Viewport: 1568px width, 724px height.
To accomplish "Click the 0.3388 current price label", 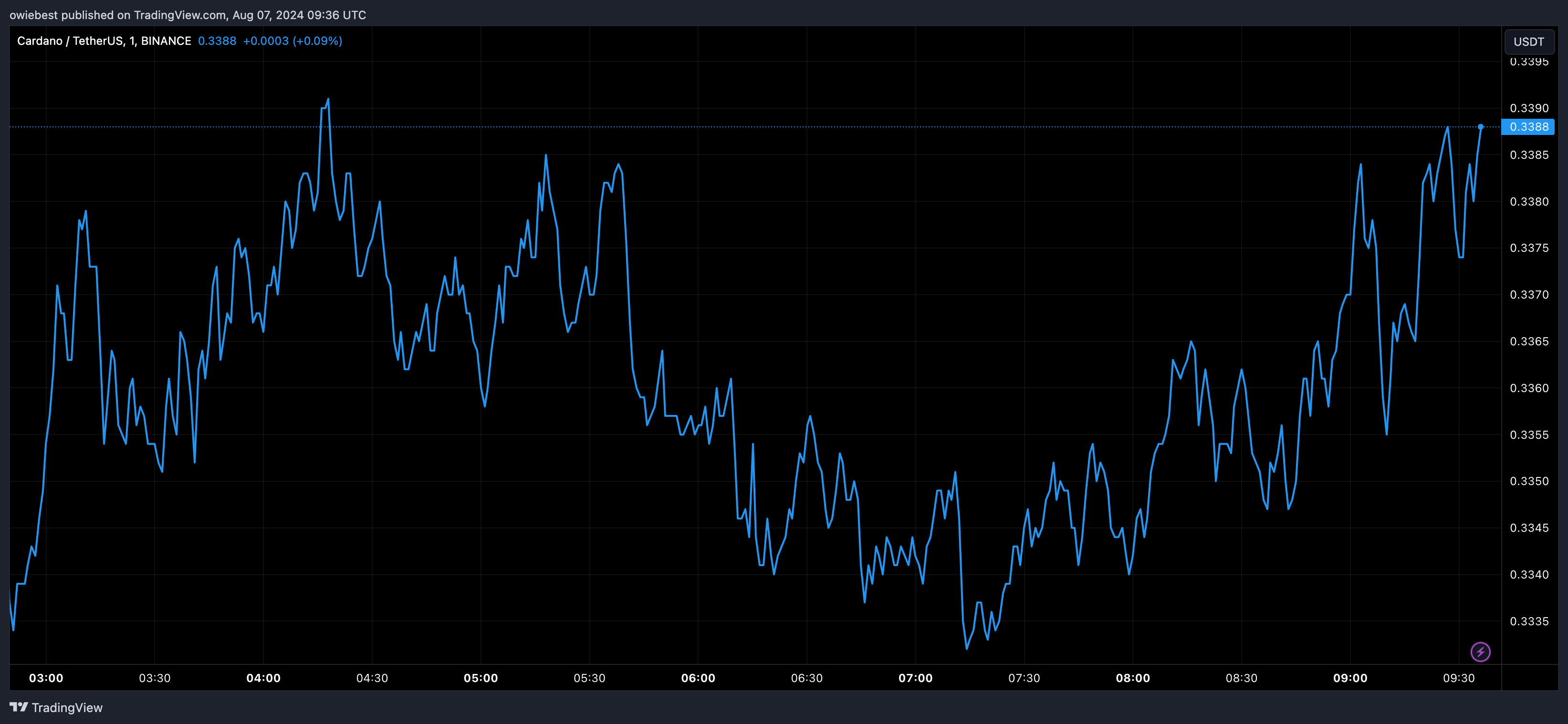I will click(x=1528, y=126).
